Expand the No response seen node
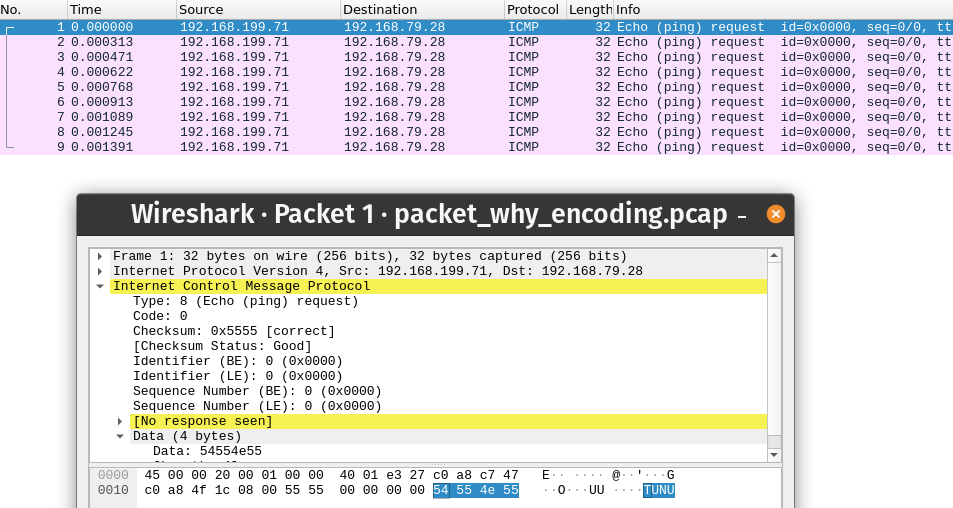 click(x=120, y=421)
